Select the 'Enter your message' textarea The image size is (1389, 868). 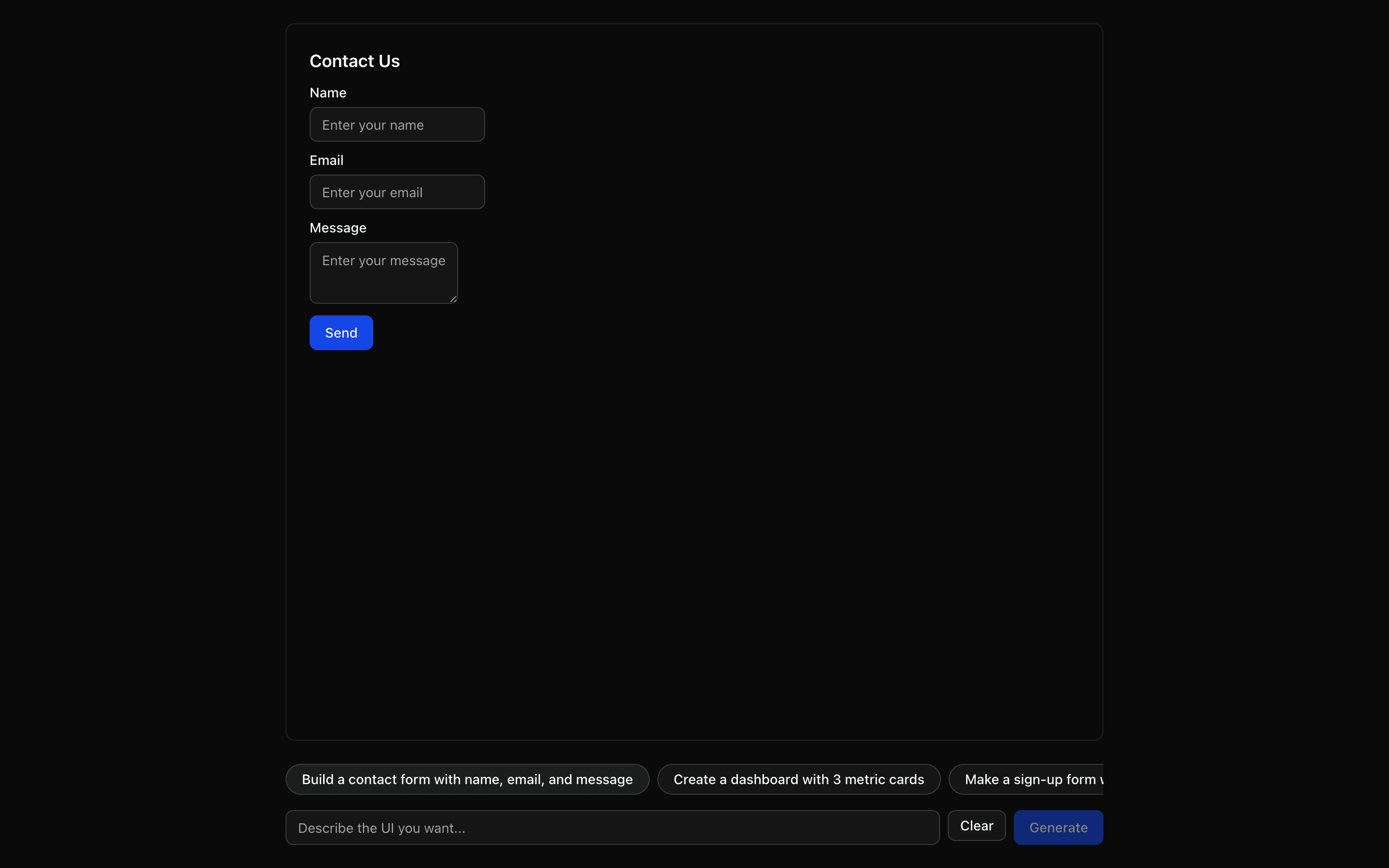383,272
